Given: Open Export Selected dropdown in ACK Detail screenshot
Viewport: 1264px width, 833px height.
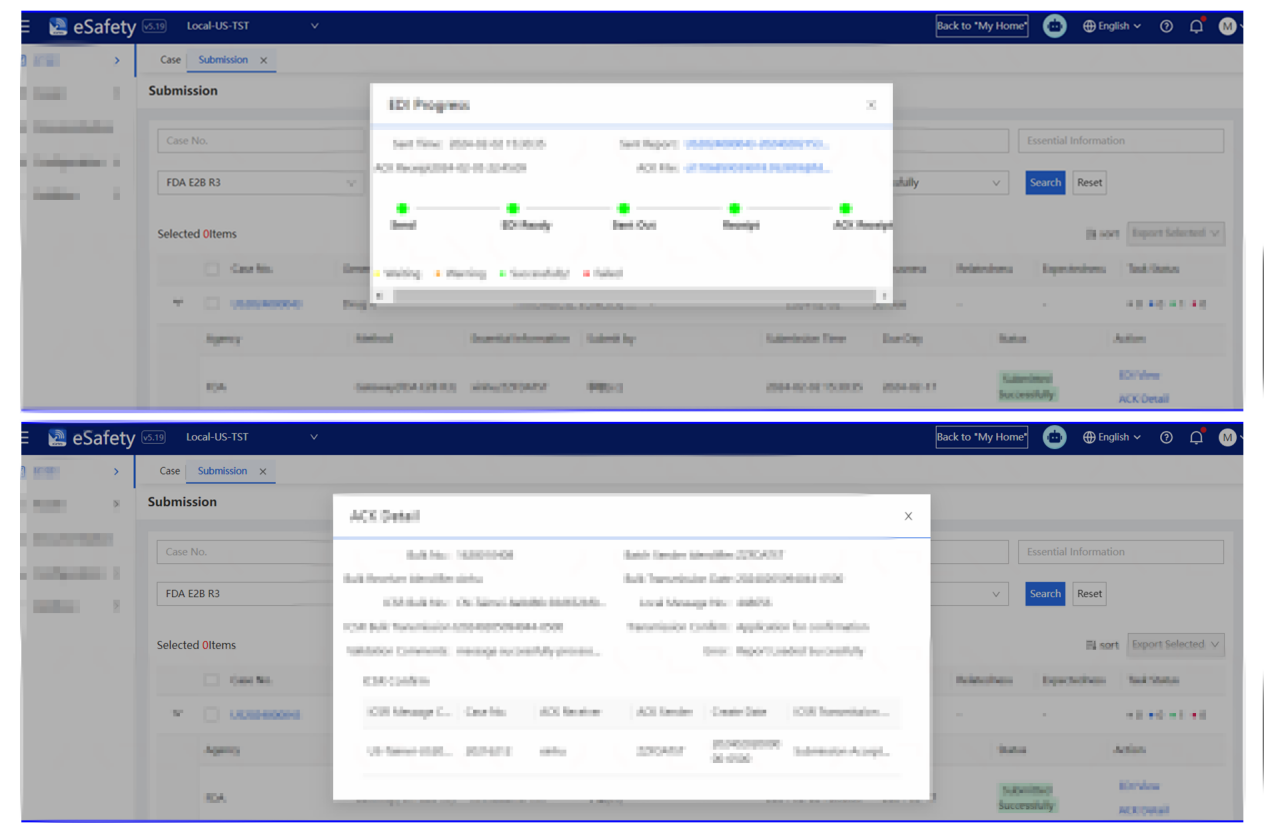Looking at the screenshot, I should click(1175, 645).
